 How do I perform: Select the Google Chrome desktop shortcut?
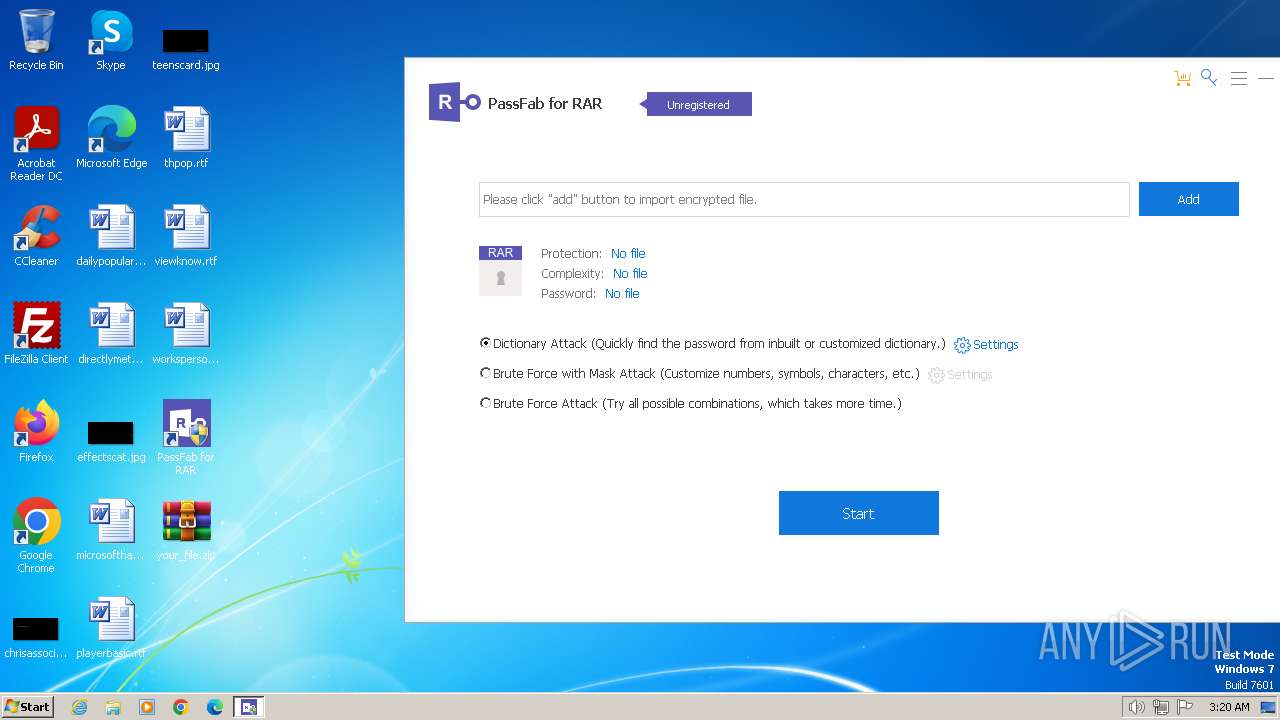click(36, 536)
